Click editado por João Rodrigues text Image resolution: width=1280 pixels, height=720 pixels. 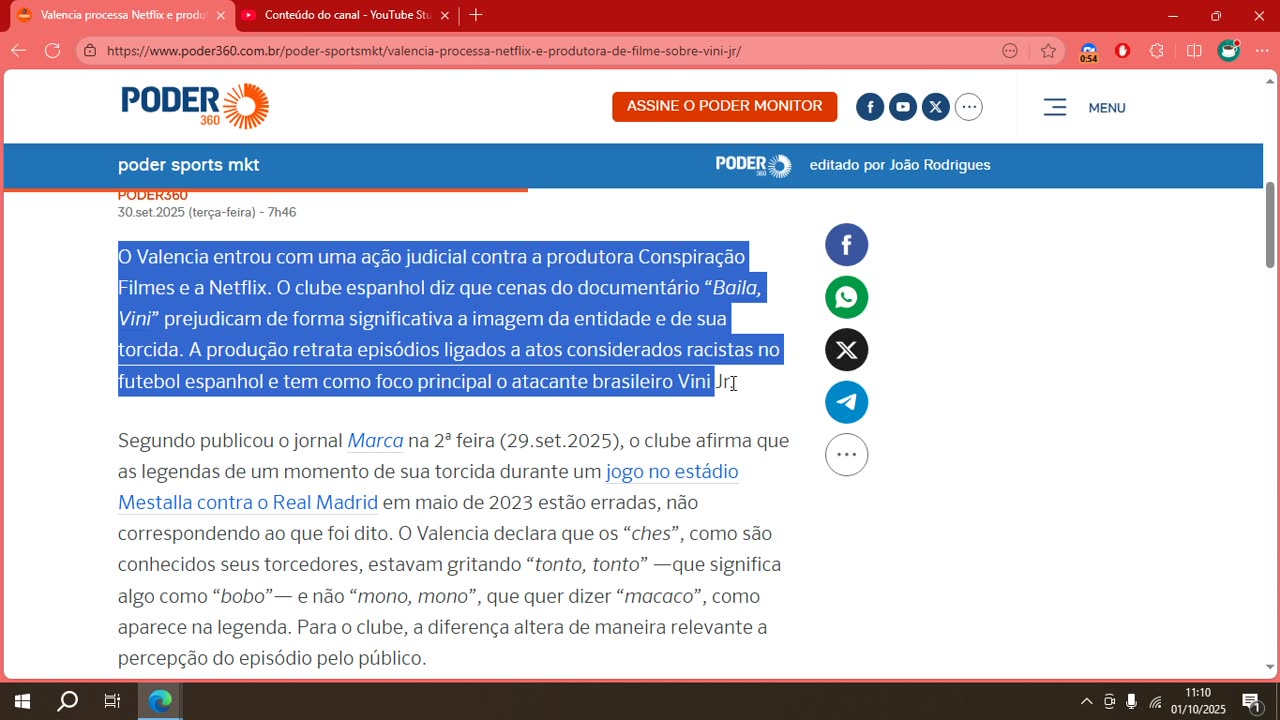[x=900, y=165]
